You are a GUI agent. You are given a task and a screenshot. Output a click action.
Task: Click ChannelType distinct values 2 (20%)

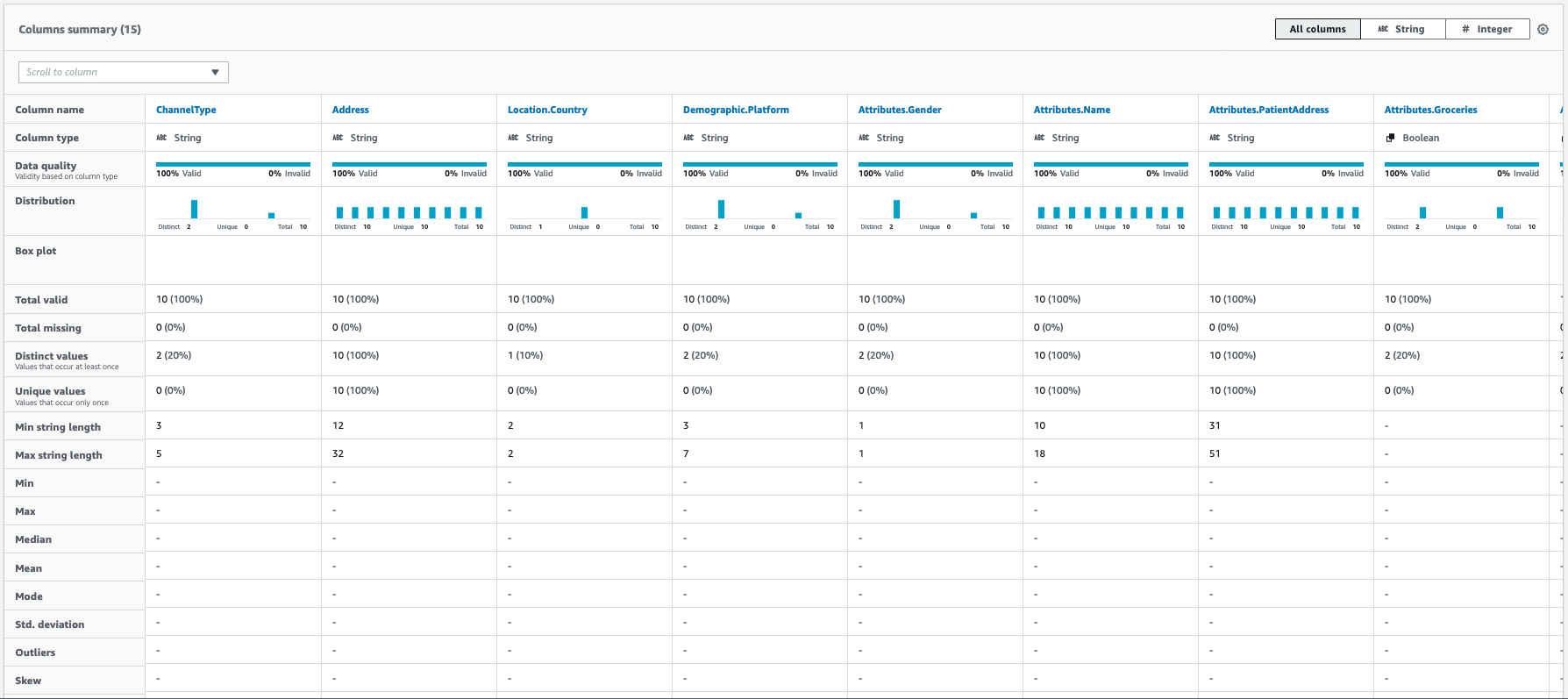click(174, 355)
